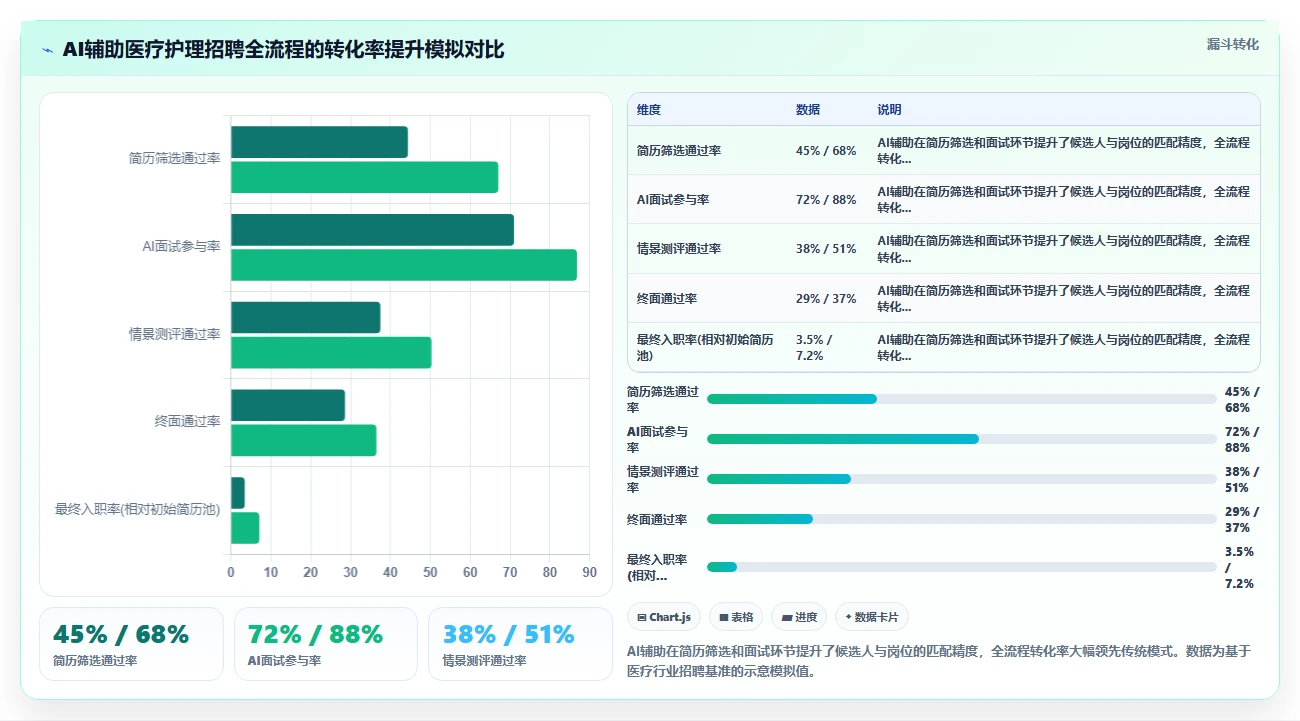Click table cell 45% / 68%
The height and width of the screenshot is (721, 1300).
pos(826,151)
